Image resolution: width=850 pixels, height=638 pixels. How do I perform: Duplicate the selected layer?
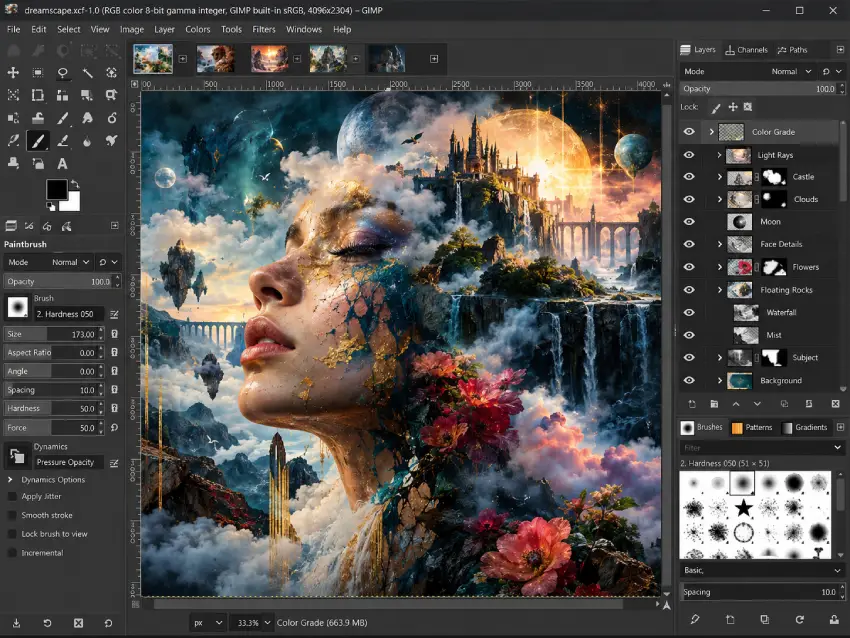pyautogui.click(x=784, y=404)
